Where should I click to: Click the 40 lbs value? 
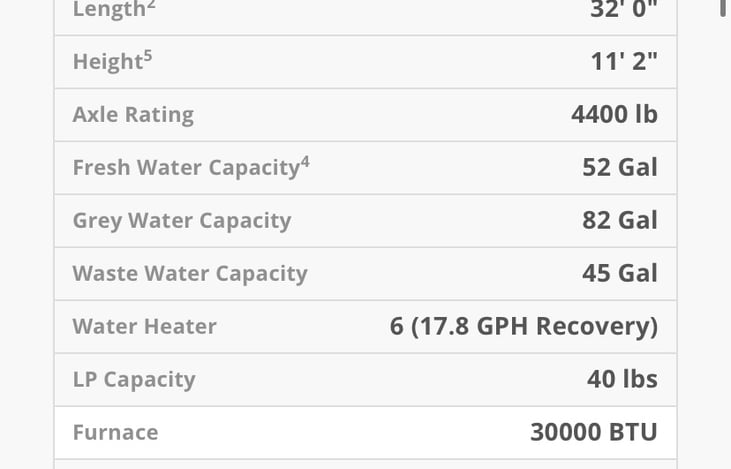click(x=622, y=379)
